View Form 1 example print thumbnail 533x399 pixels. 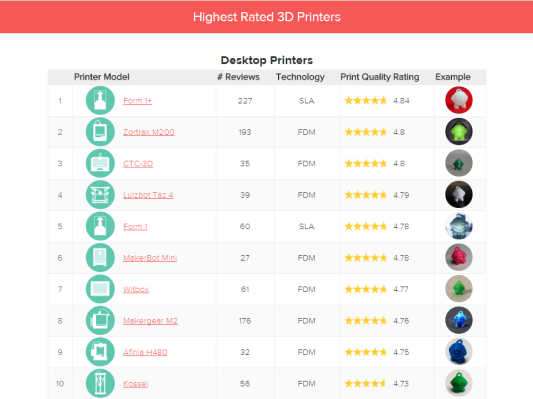coord(459,226)
